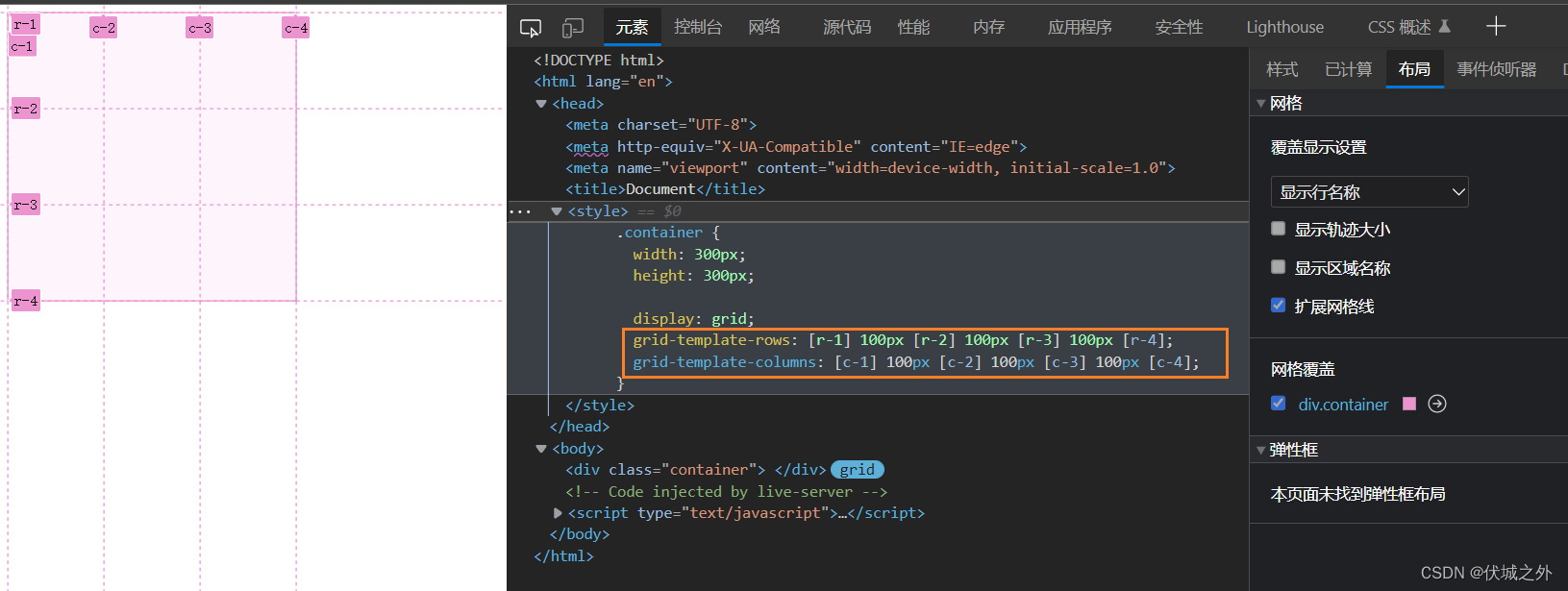1568x591 pixels.
Task: Open the Elements (元素) tab
Action: [632, 27]
